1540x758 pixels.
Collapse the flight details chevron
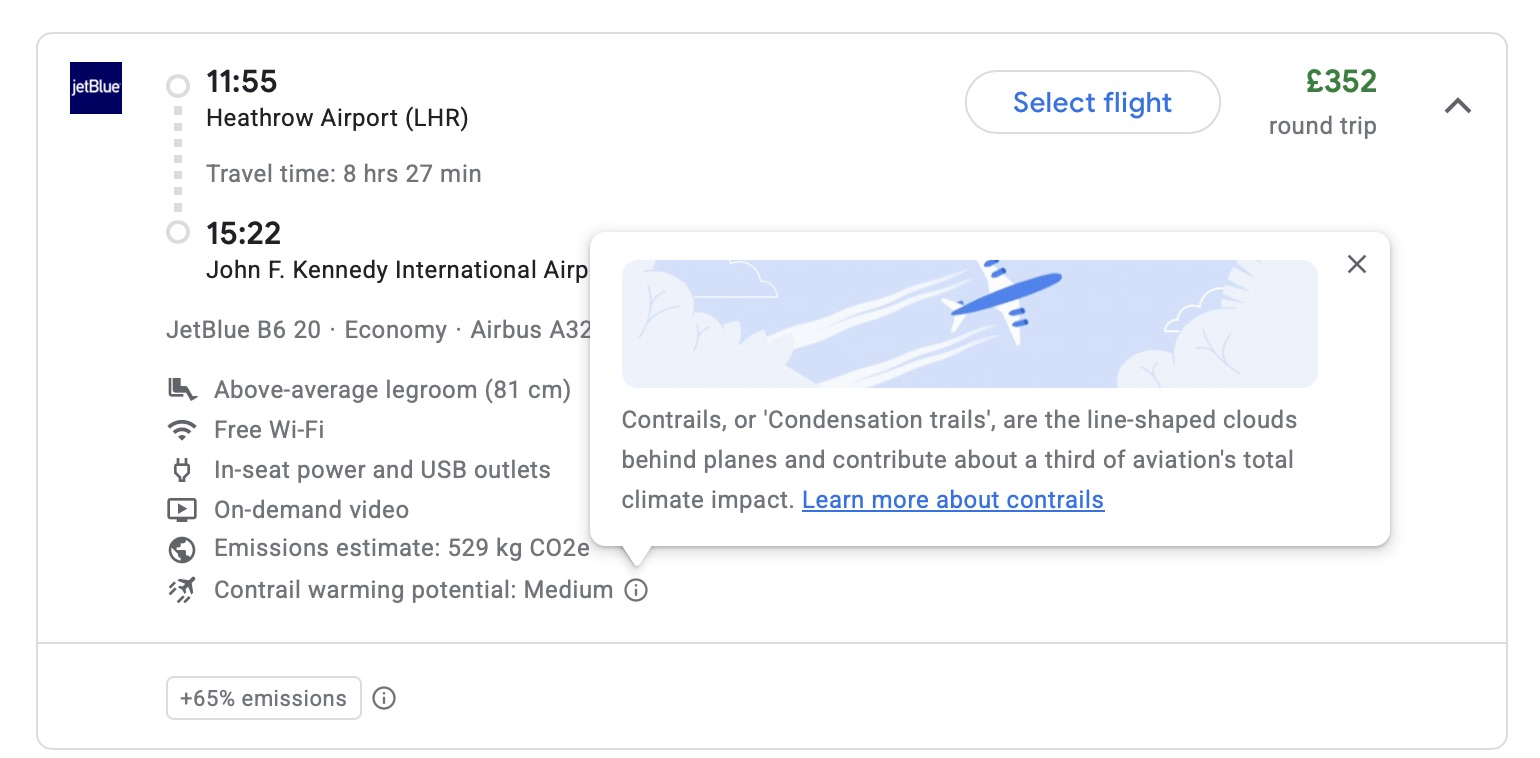click(x=1458, y=105)
